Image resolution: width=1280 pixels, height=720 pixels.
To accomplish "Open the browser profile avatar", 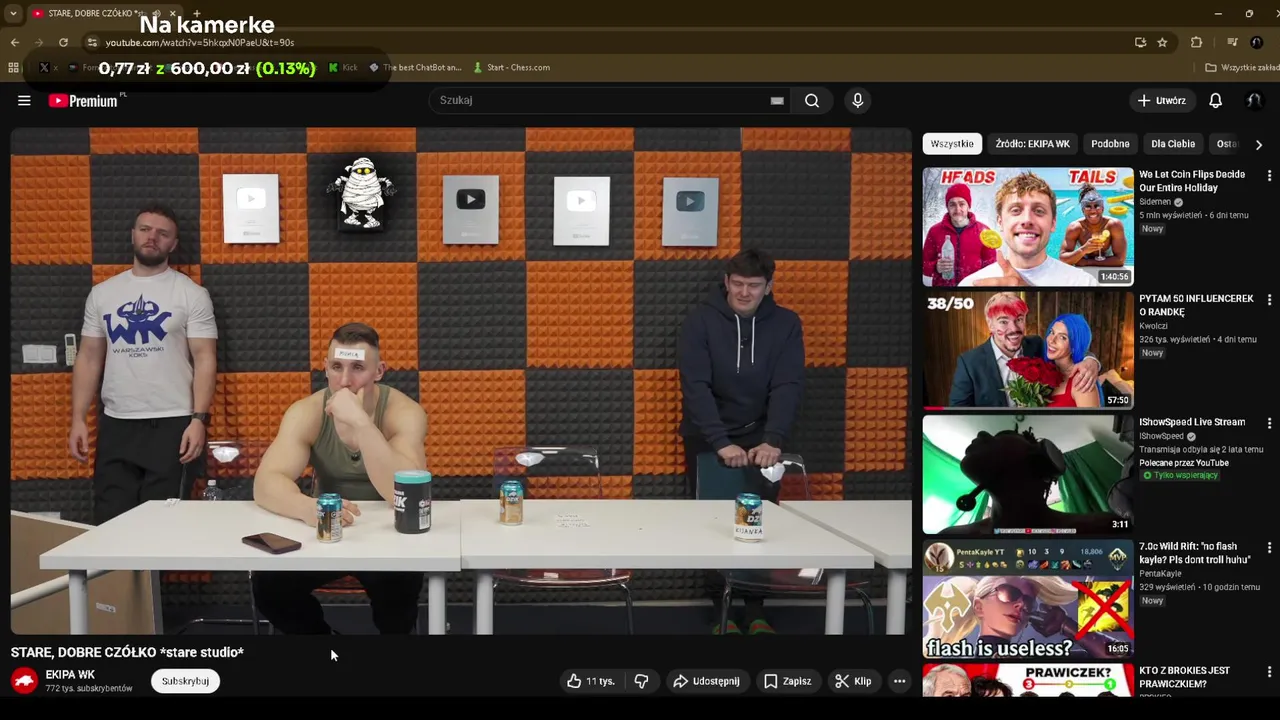I will [x=1257, y=42].
